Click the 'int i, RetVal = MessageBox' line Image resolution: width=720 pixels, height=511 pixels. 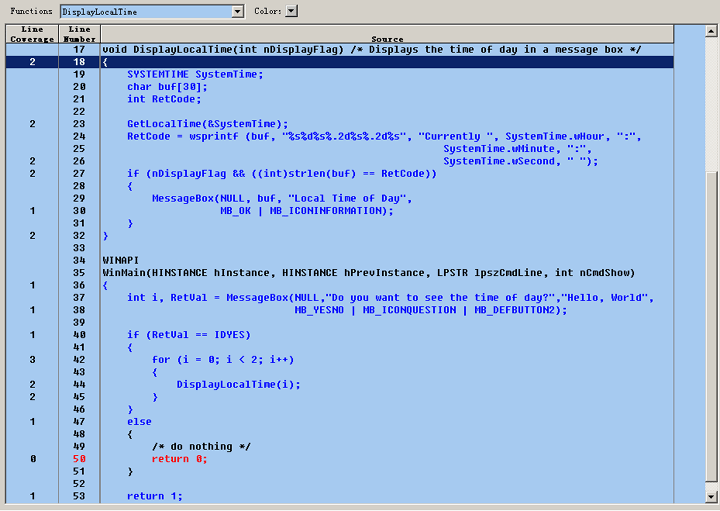point(390,298)
